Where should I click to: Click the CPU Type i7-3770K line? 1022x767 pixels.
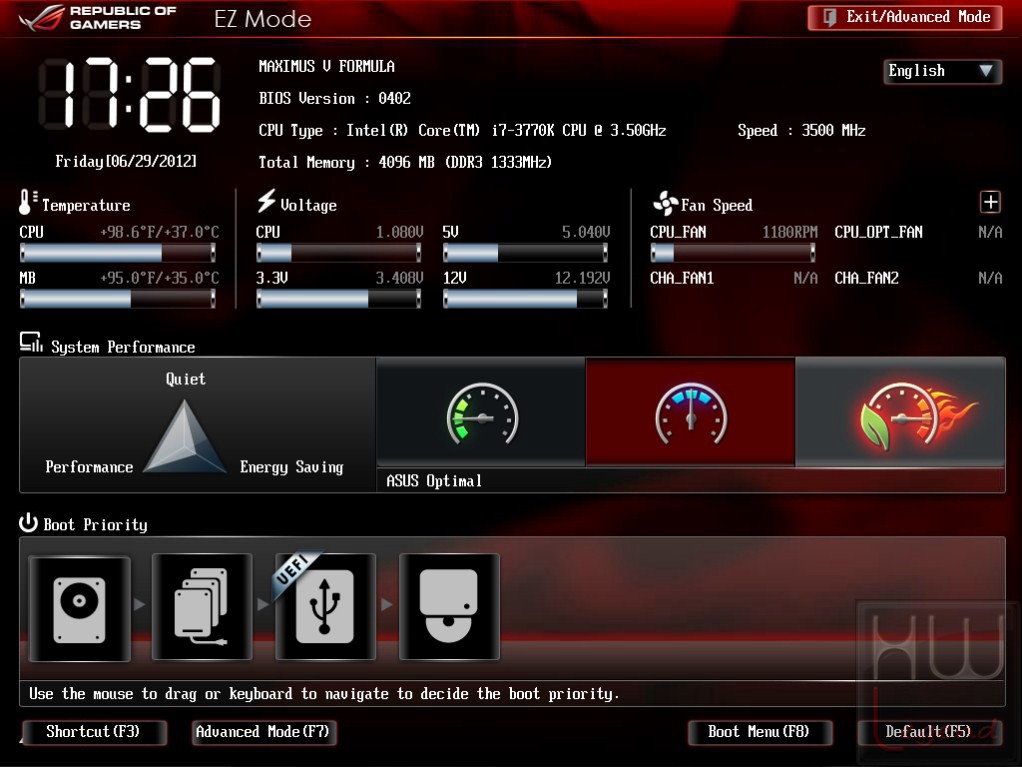[462, 130]
